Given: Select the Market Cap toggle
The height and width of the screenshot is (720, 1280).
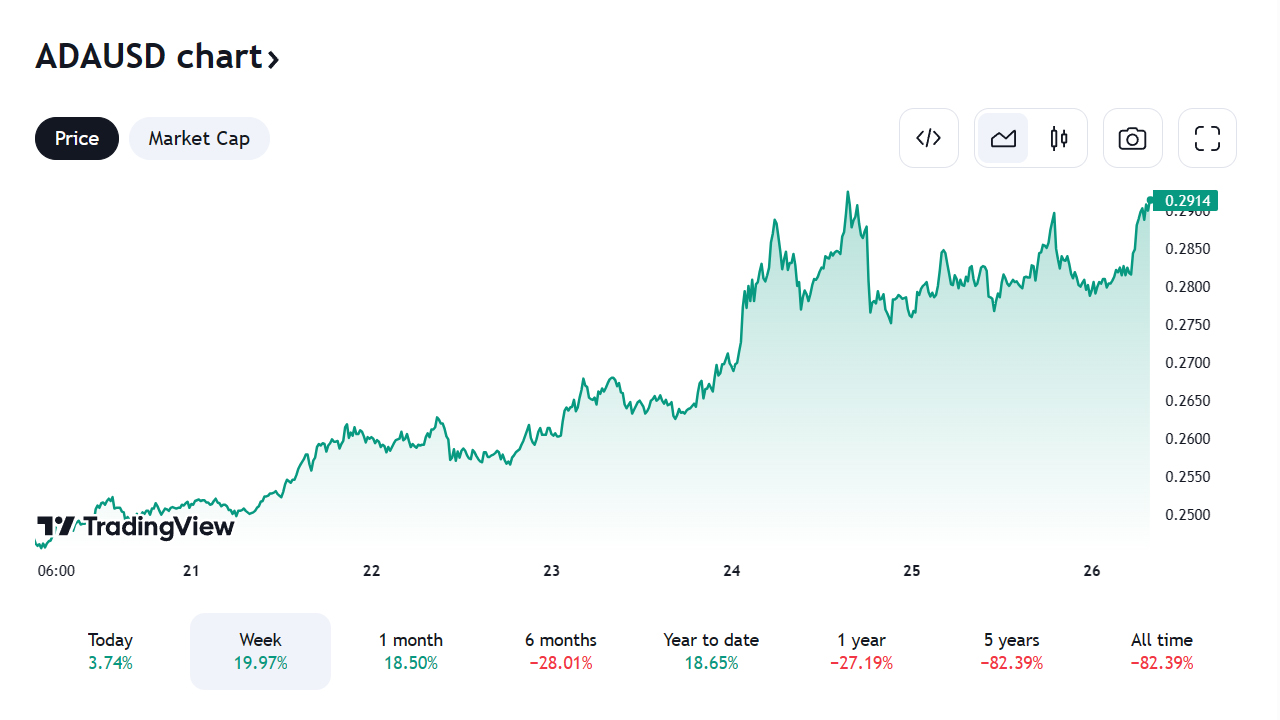Looking at the screenshot, I should tap(199, 138).
